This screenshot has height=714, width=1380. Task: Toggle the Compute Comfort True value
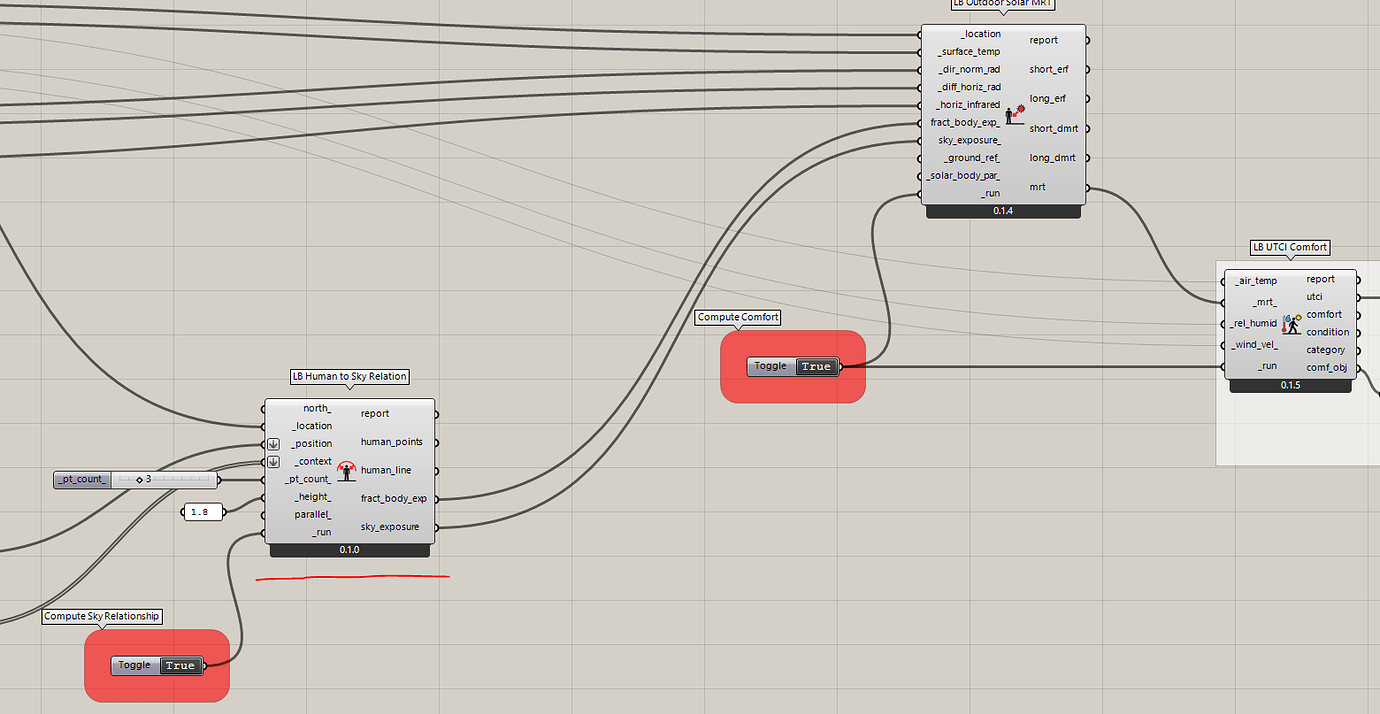click(x=816, y=366)
